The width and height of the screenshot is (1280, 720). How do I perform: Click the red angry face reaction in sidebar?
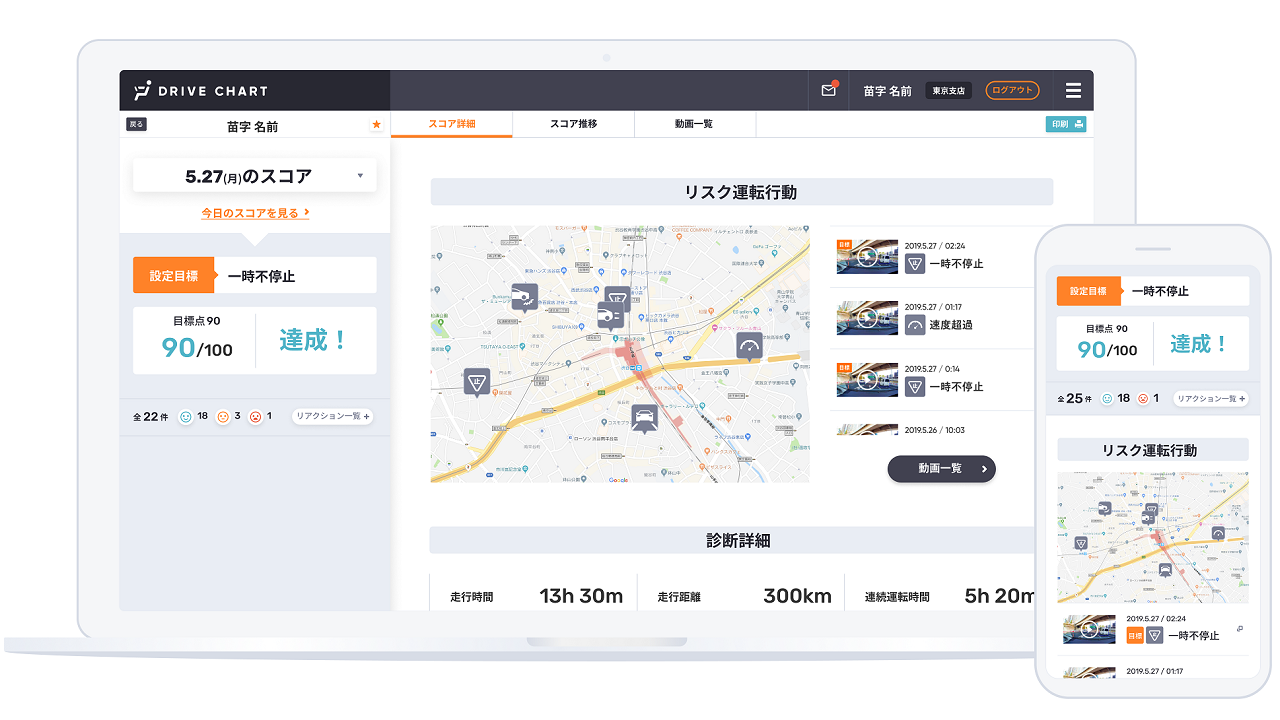tap(255, 416)
